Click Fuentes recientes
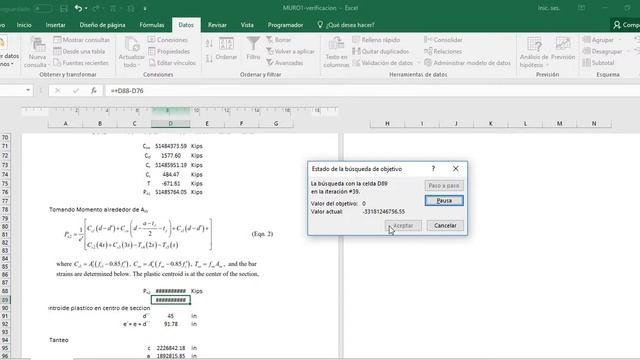Viewport: 640px width, 360px height. pos(81,63)
